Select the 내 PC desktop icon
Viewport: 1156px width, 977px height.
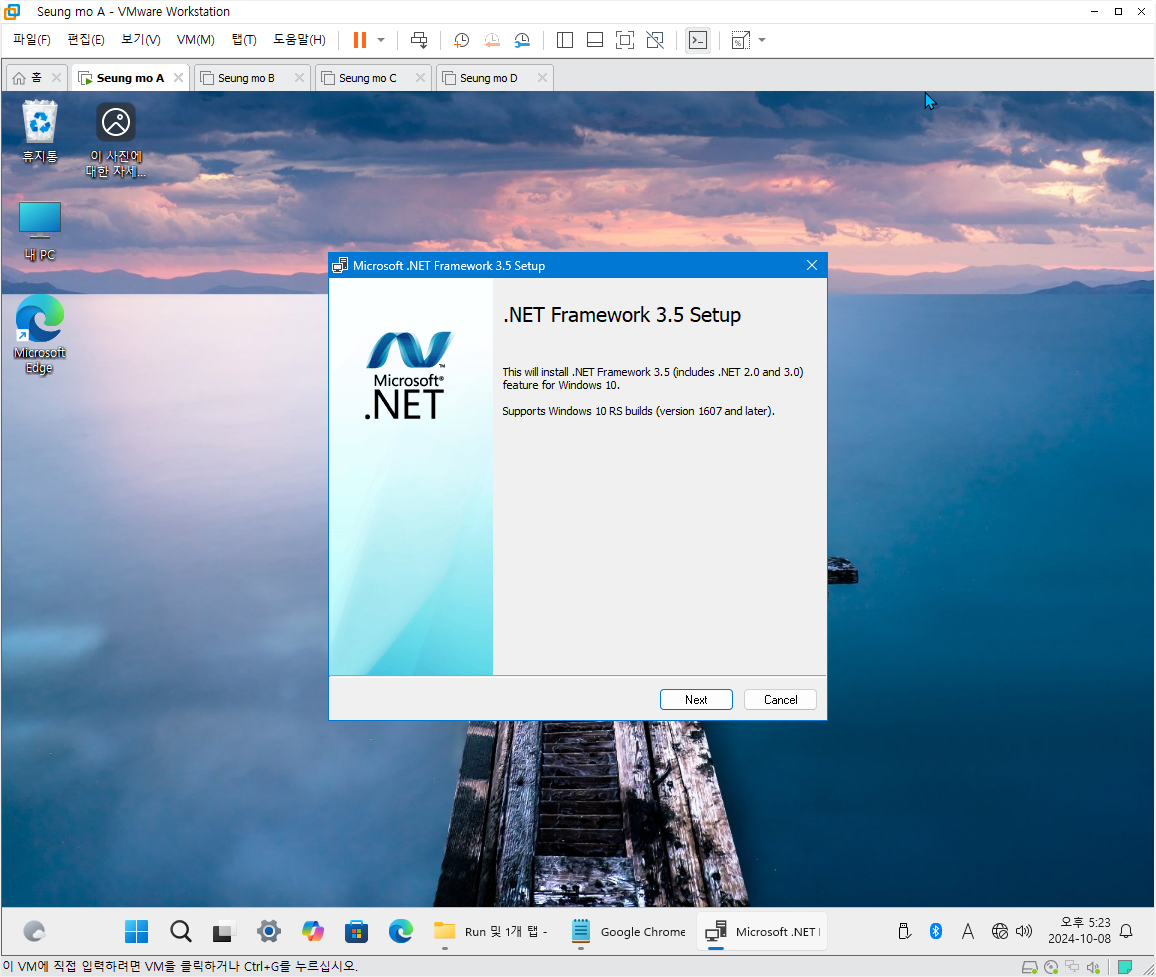click(x=40, y=231)
